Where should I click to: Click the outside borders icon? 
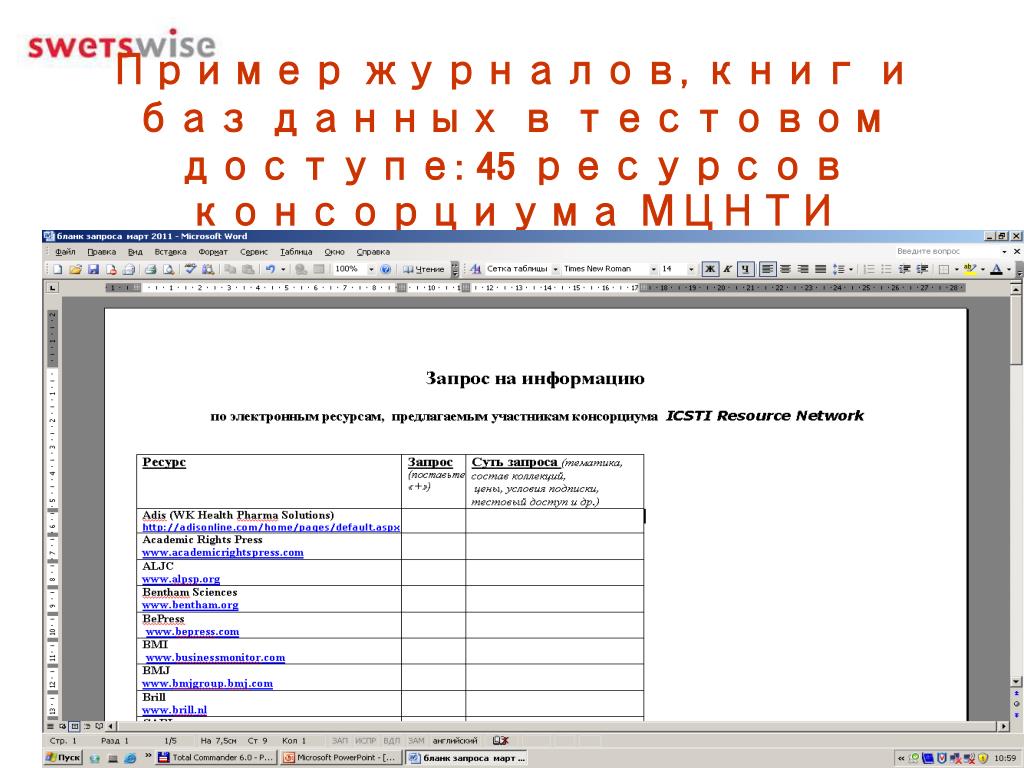pos(944,269)
